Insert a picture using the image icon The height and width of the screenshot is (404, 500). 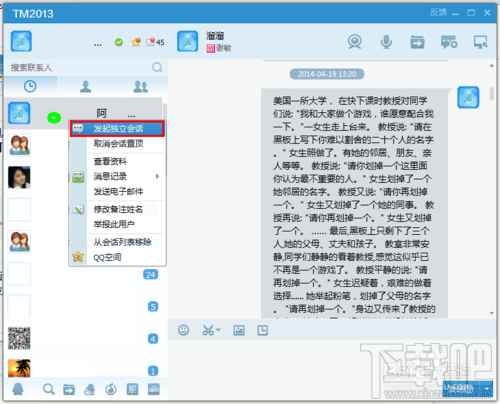pyautogui.click(x=239, y=330)
